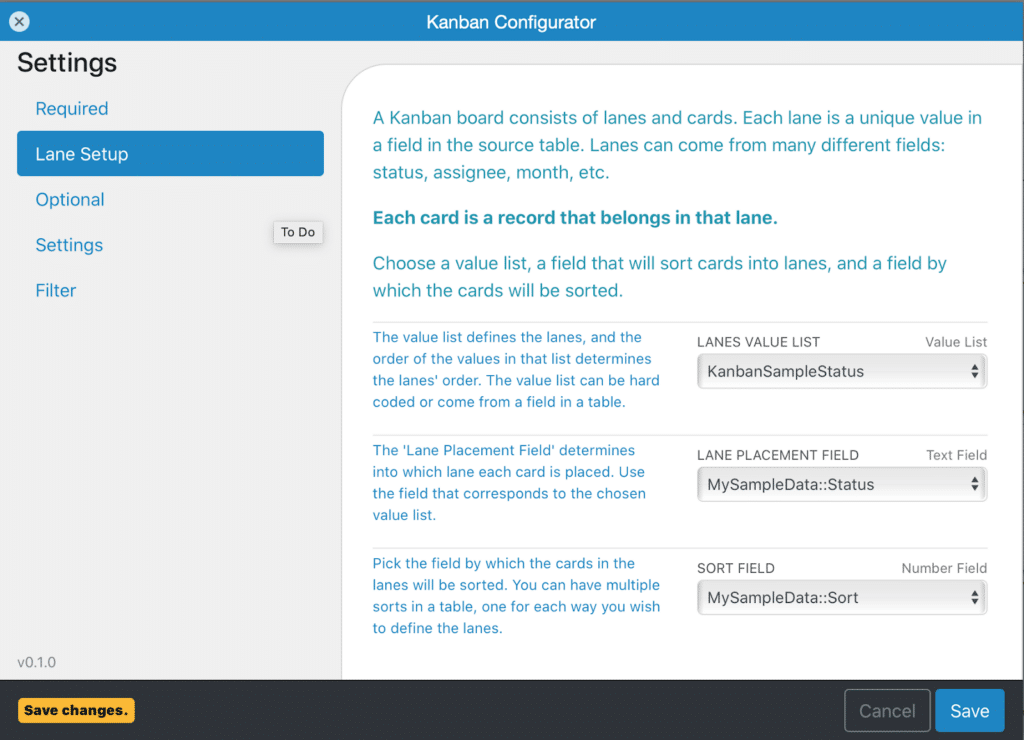Click the v0.1.0 version label
This screenshot has width=1024, height=740.
37,662
